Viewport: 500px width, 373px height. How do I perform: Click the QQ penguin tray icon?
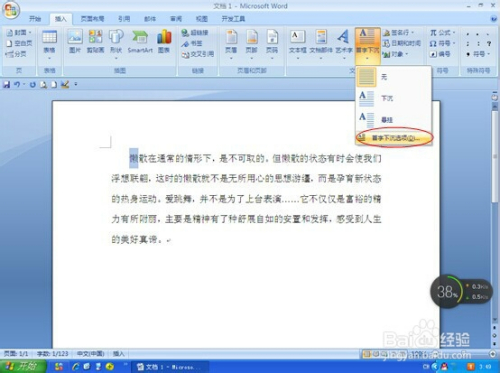click(444, 366)
